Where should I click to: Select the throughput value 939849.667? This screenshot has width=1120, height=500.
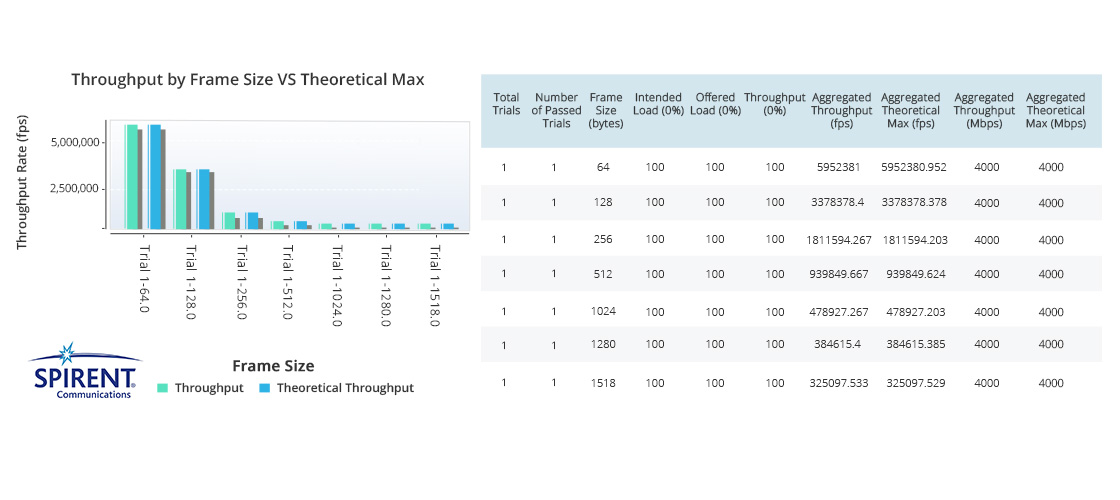click(x=839, y=274)
